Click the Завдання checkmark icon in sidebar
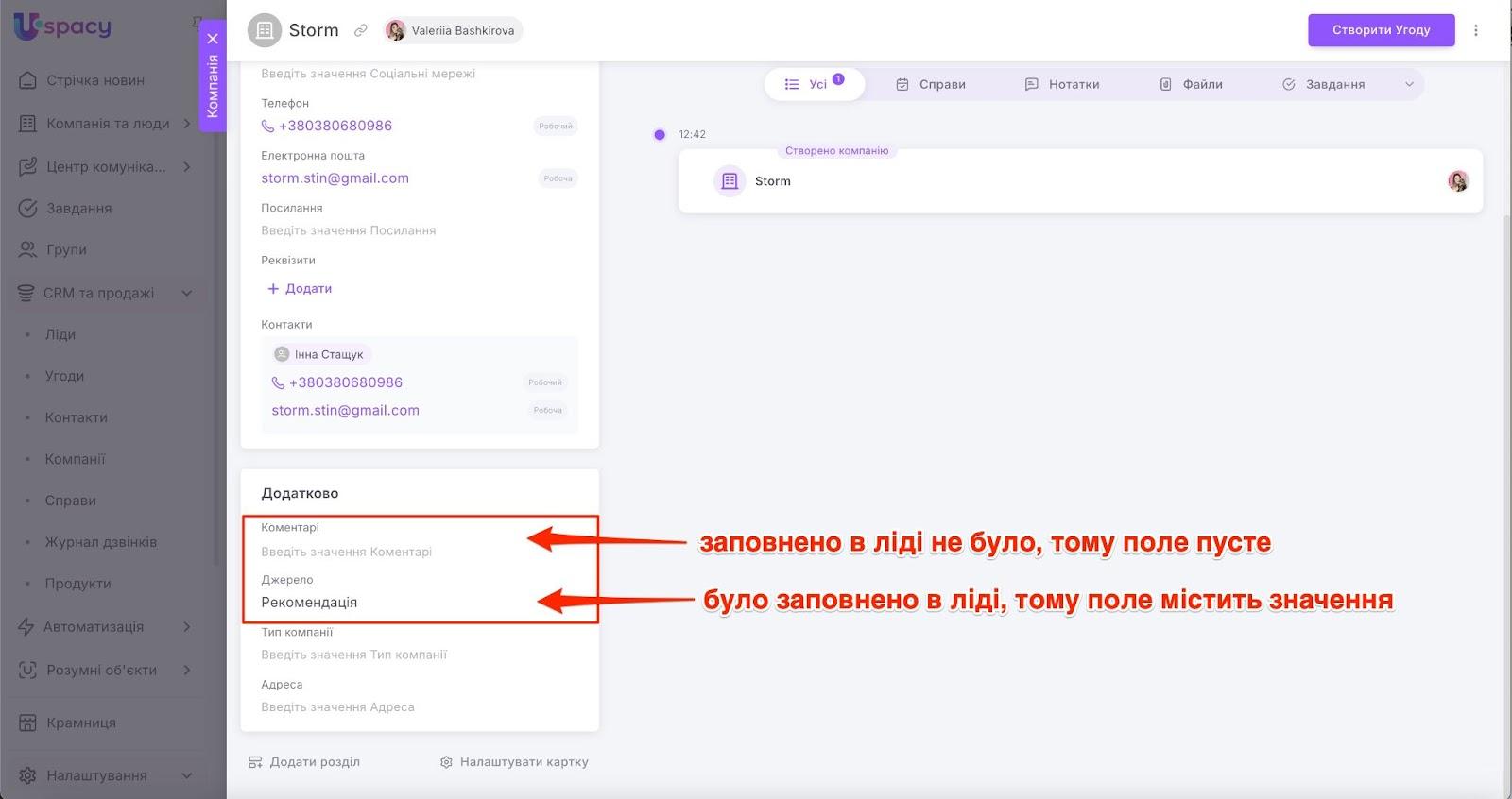This screenshot has width=1512, height=799. coord(28,208)
